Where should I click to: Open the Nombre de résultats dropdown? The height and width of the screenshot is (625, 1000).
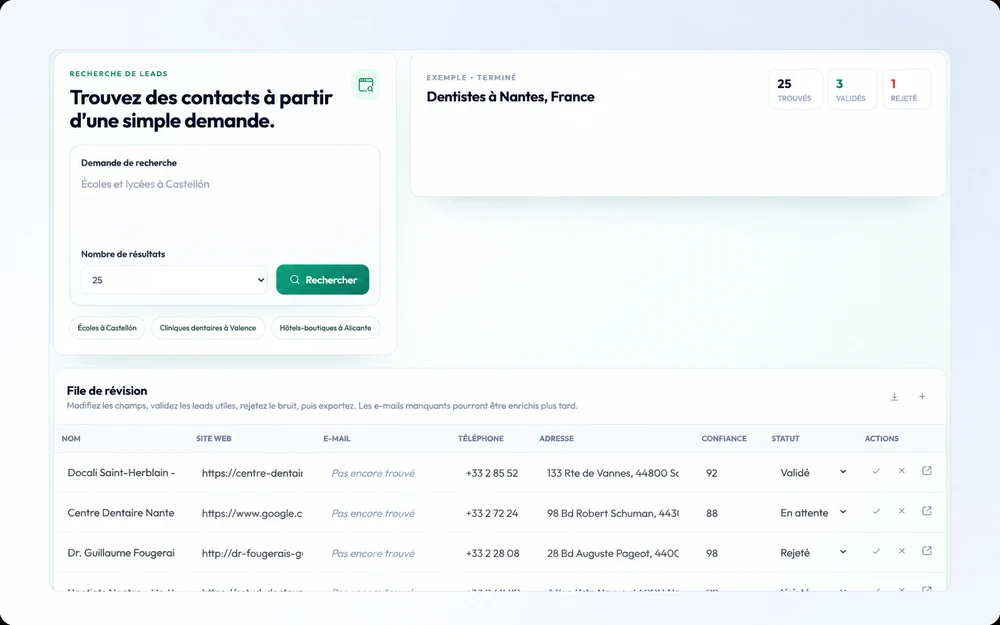tap(174, 280)
